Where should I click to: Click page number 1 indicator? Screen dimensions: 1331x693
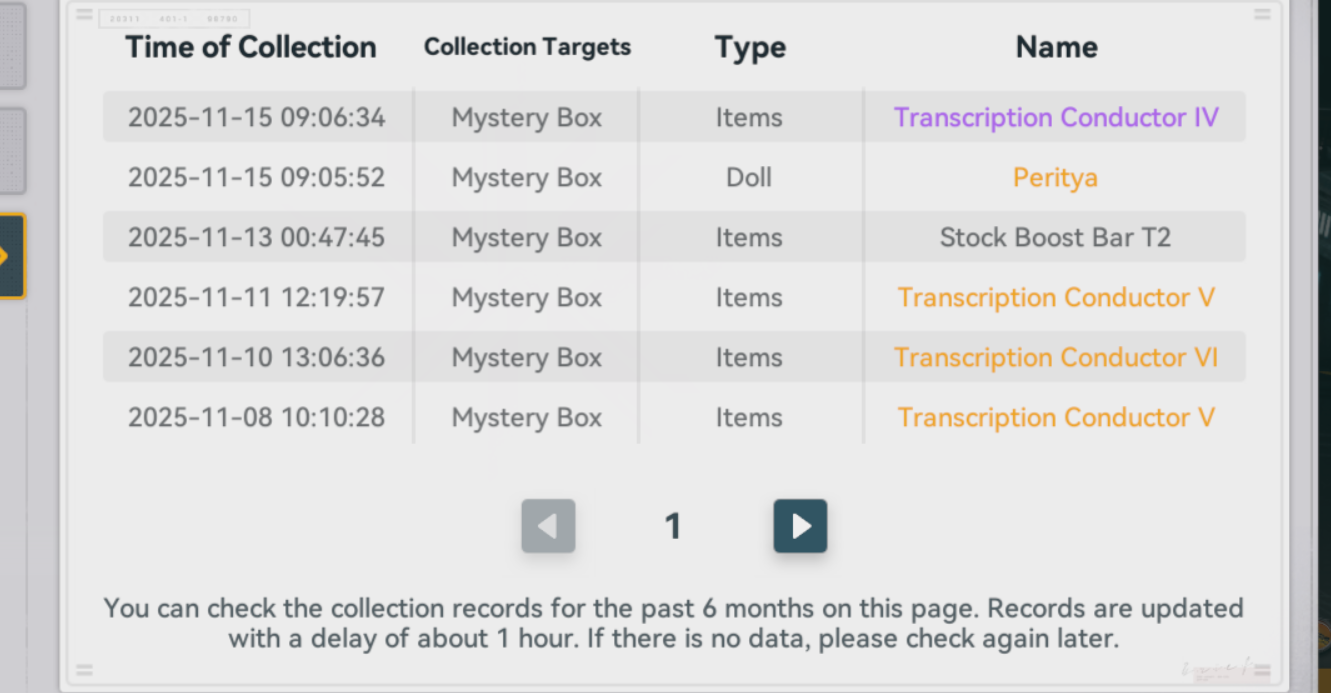pos(673,526)
